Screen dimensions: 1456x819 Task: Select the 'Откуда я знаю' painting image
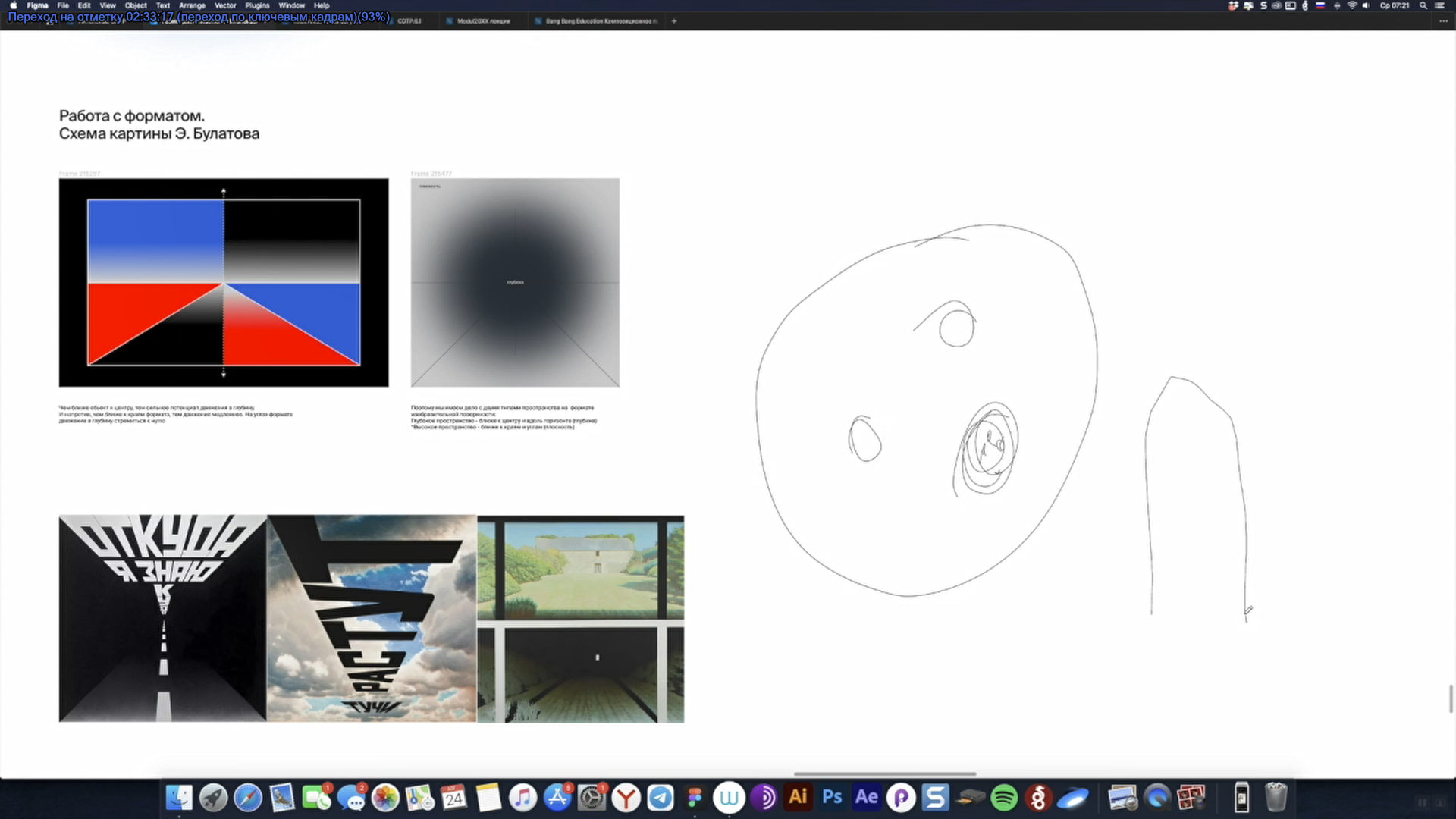click(163, 618)
